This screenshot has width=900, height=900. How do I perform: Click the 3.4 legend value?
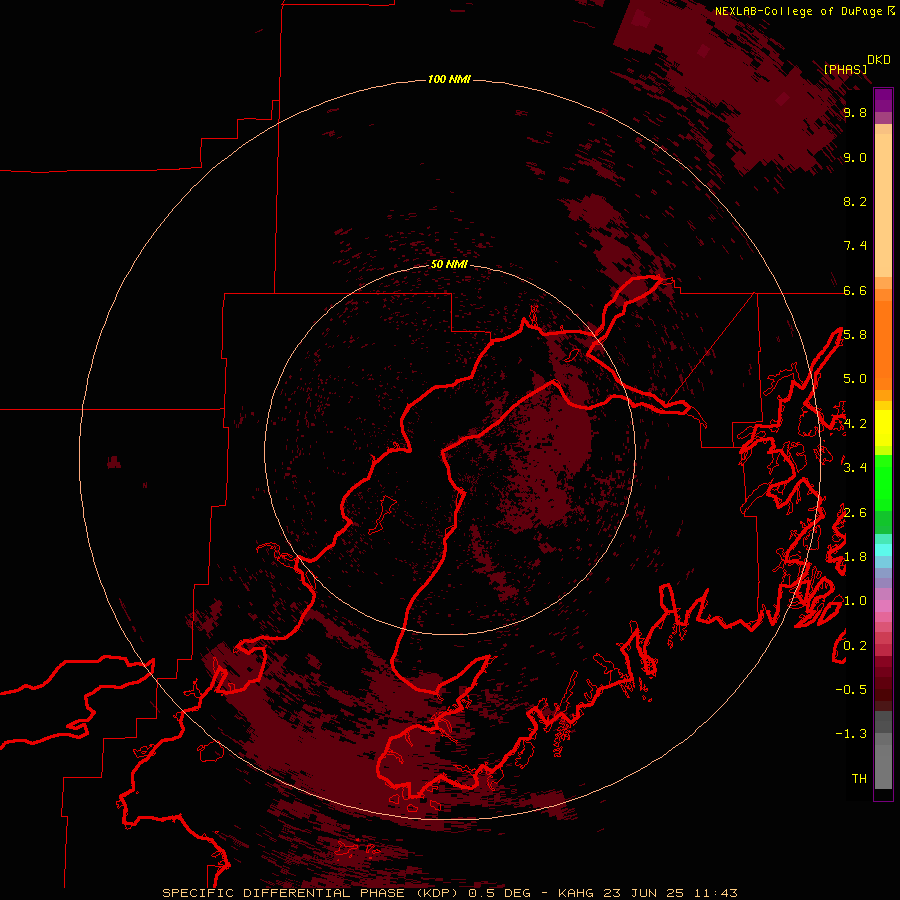coord(855,468)
